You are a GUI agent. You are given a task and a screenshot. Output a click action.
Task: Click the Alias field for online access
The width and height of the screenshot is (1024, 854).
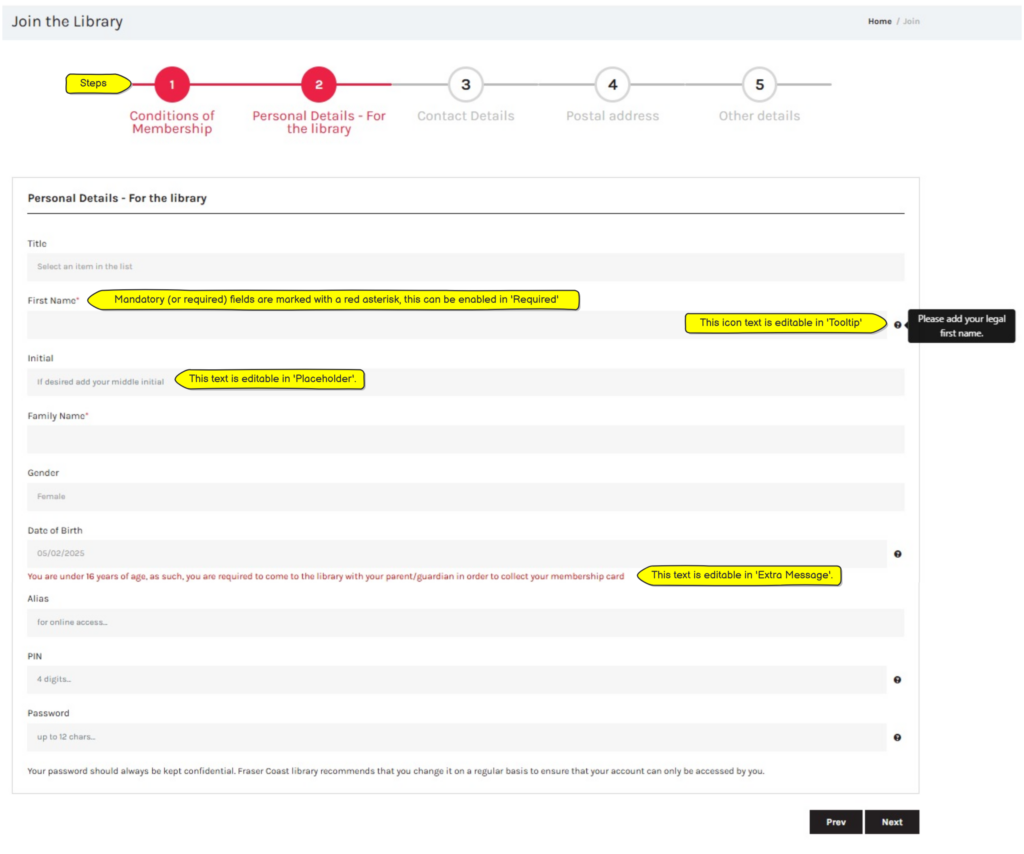(465, 623)
